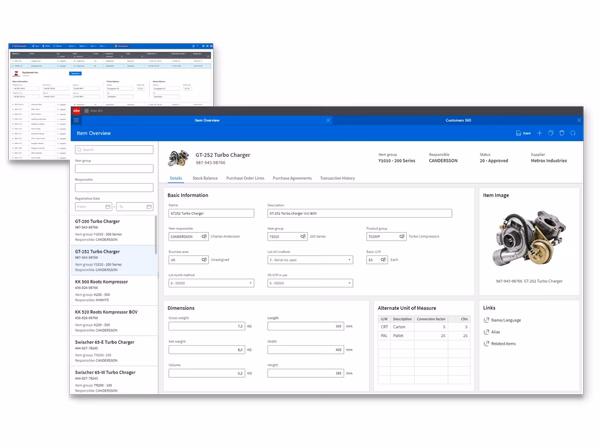600x448 pixels.
Task: Click the Infor logo icon
Action: 76,110
